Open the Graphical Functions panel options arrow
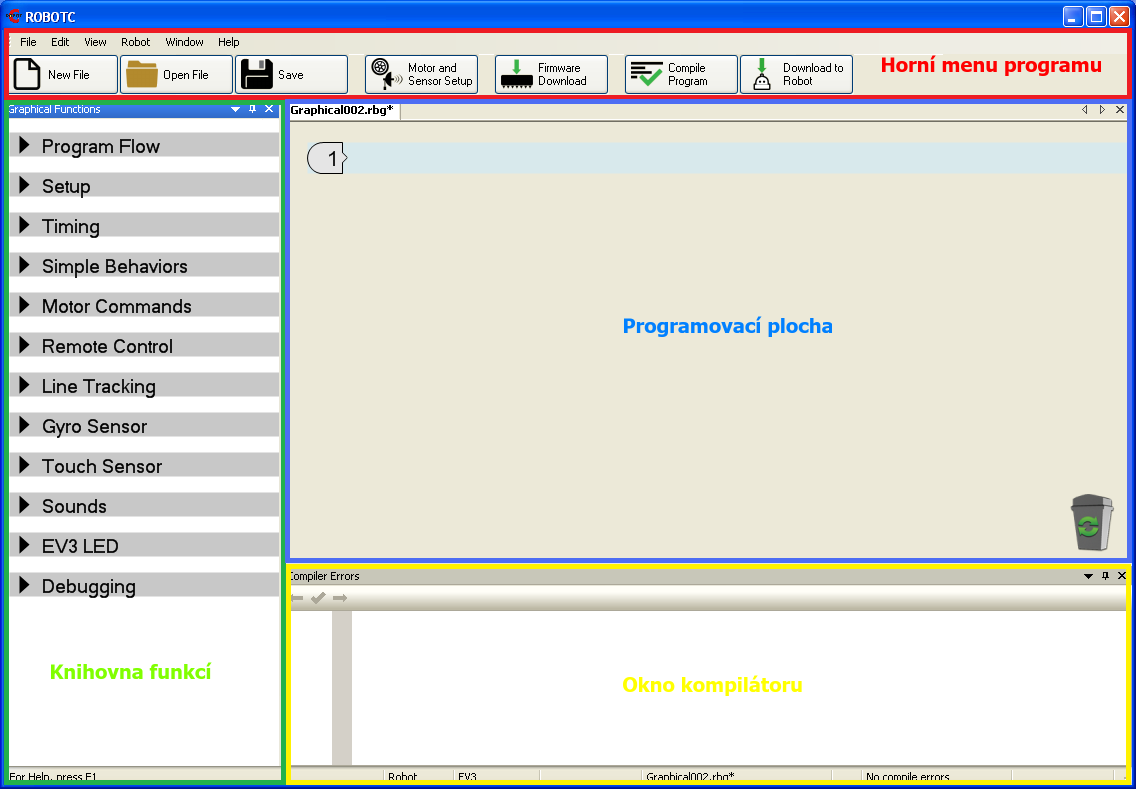The width and height of the screenshot is (1136, 789). [x=235, y=109]
